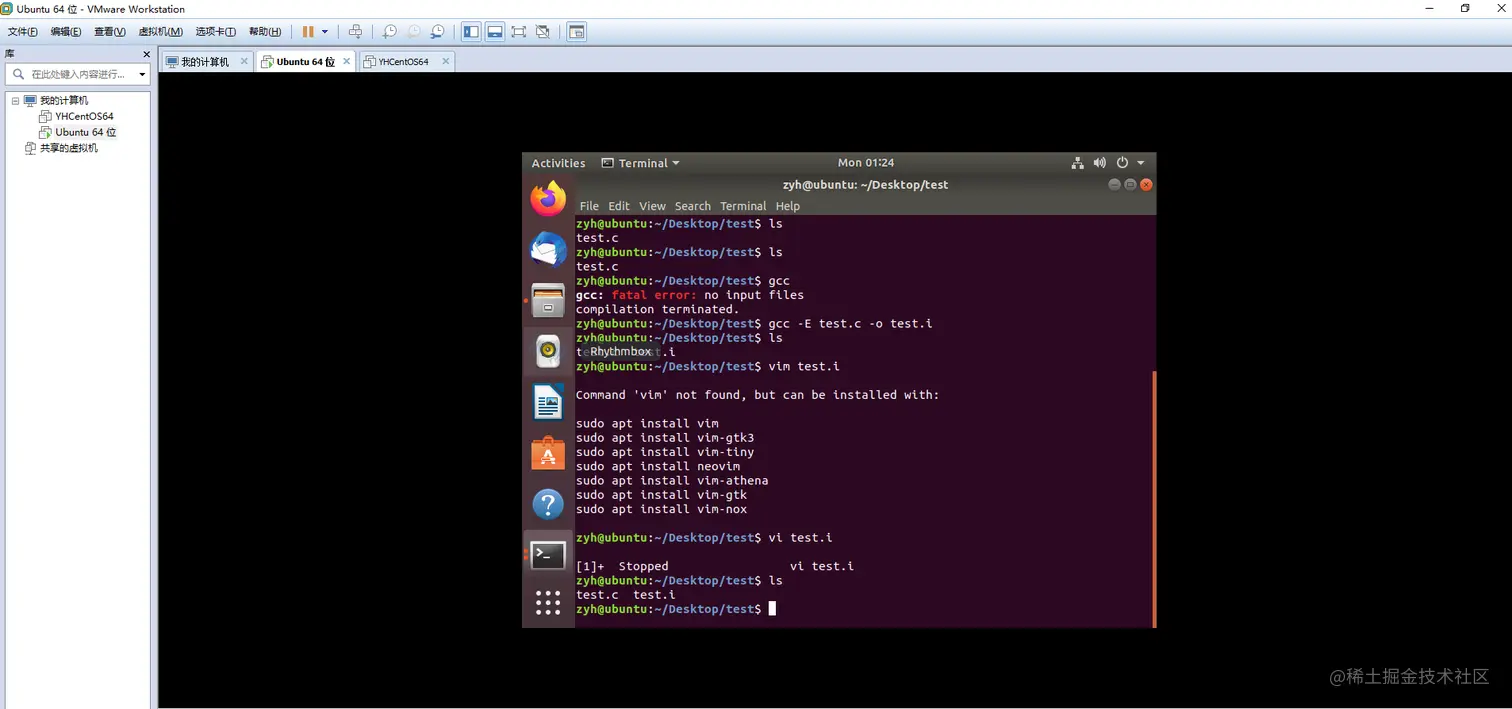Click the '[1]+ Stopped' line
This screenshot has width=1512, height=709.
(715, 566)
